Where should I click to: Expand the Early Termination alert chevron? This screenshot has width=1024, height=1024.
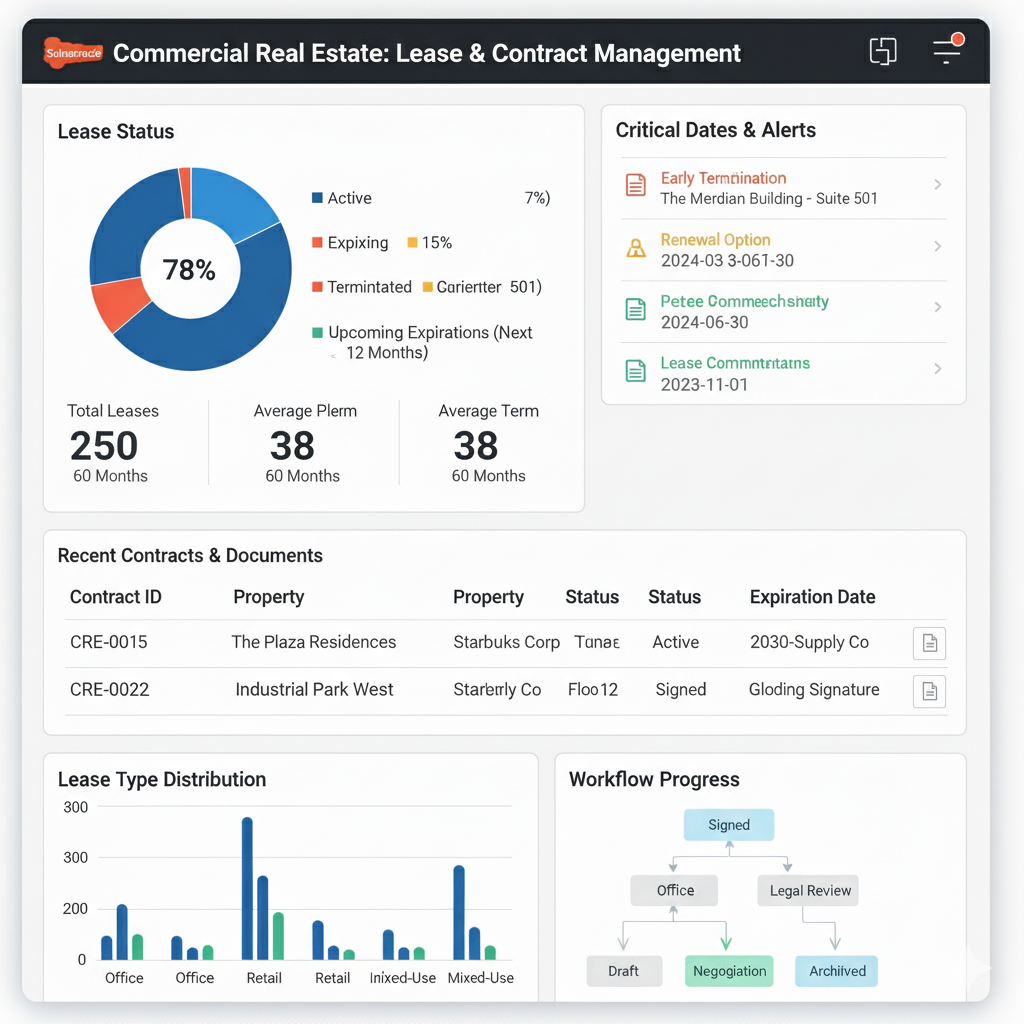pos(937,185)
